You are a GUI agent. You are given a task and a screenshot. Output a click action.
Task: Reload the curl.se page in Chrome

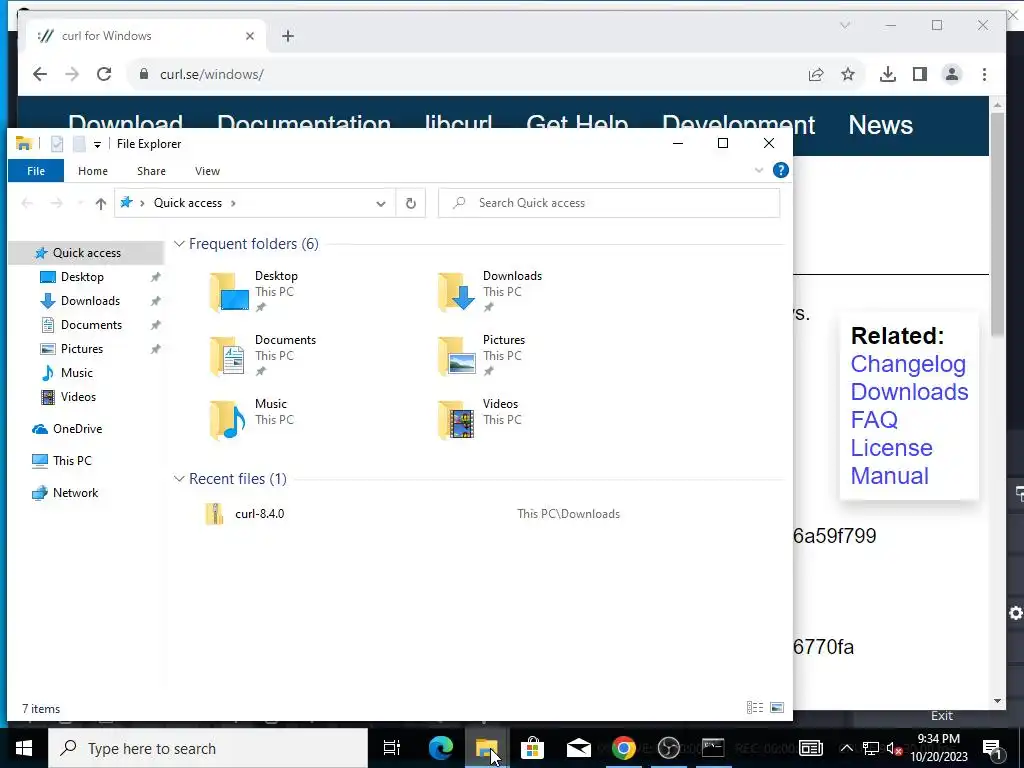(104, 74)
